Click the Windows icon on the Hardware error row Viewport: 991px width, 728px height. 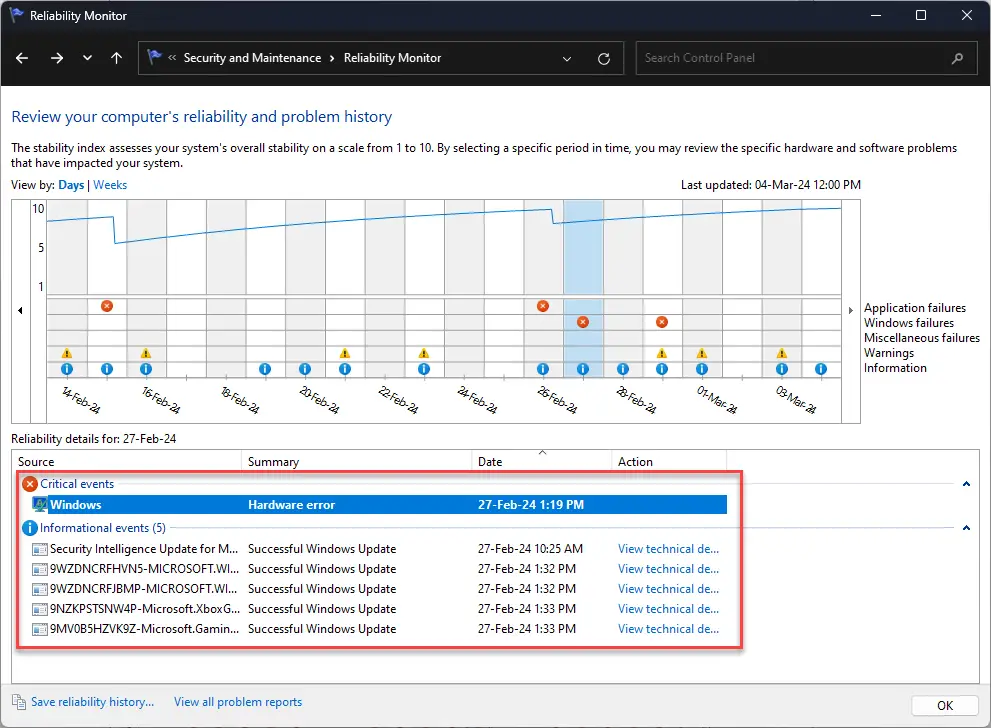click(x=39, y=504)
